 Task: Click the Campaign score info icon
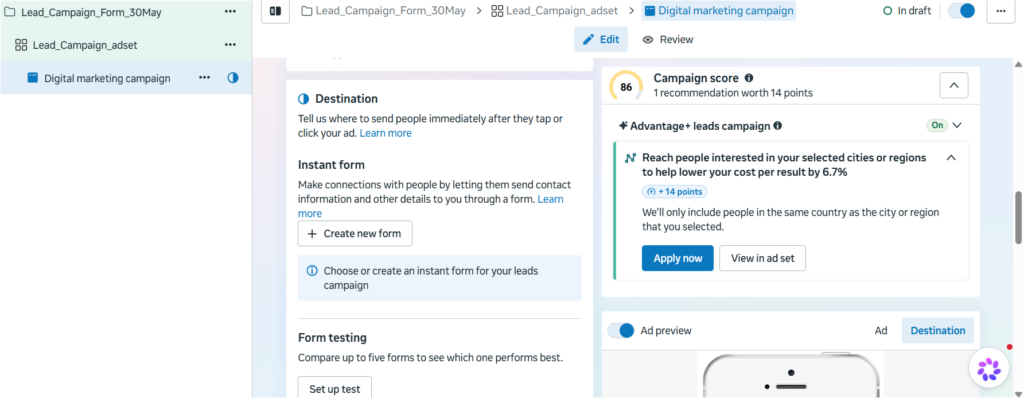(x=748, y=78)
